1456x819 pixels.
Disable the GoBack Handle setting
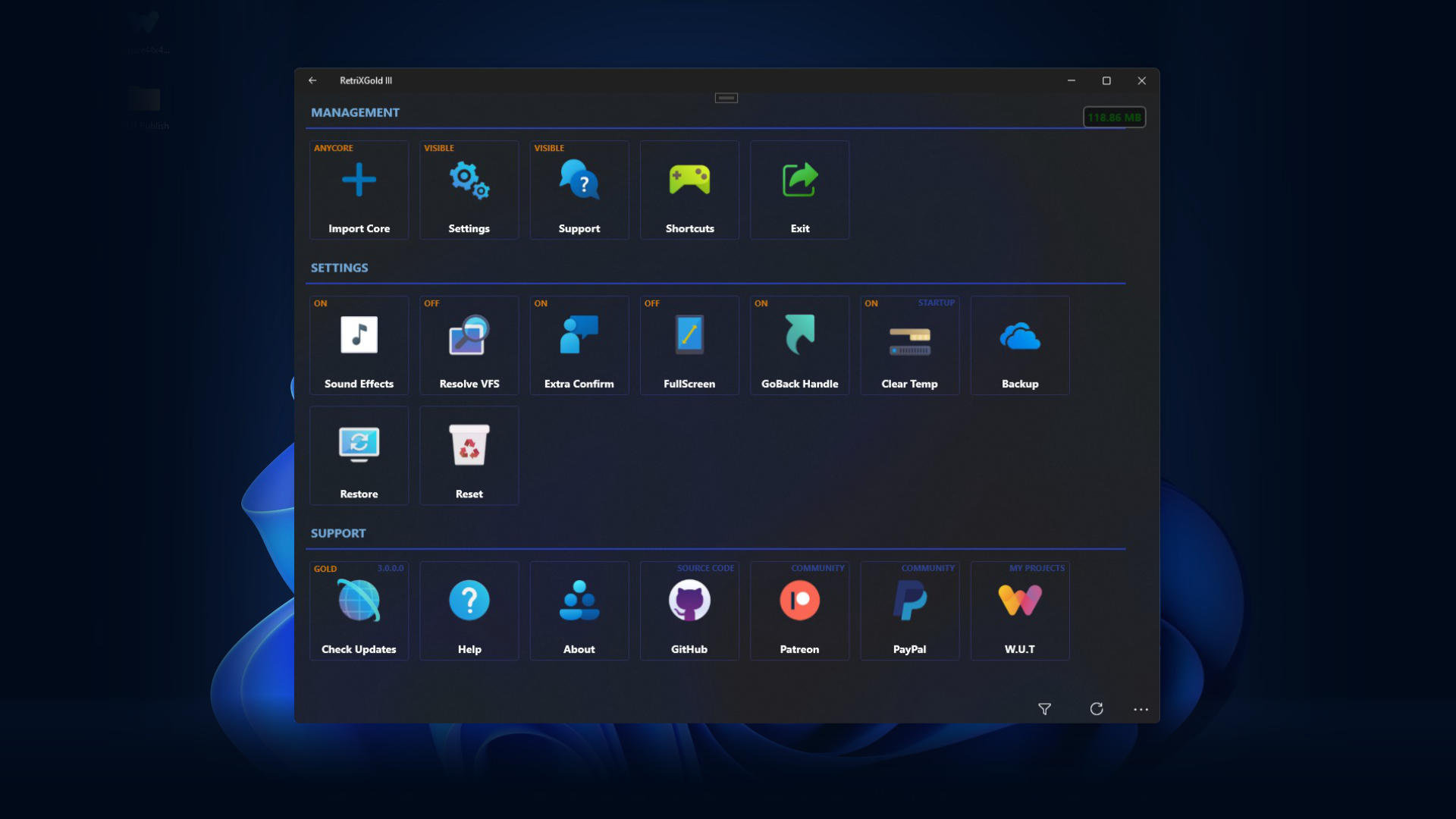[x=799, y=346]
